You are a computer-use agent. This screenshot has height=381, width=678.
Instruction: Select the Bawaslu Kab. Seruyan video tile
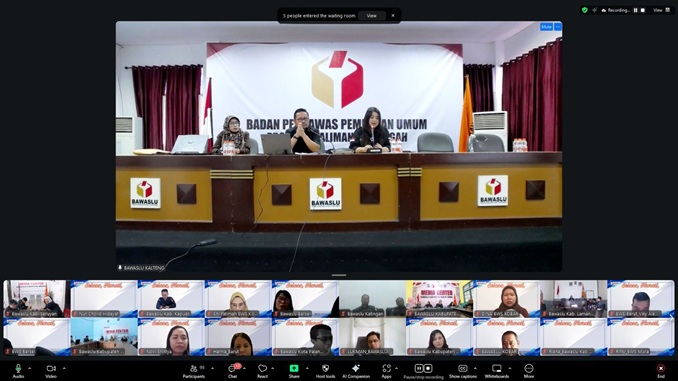tap(36, 299)
